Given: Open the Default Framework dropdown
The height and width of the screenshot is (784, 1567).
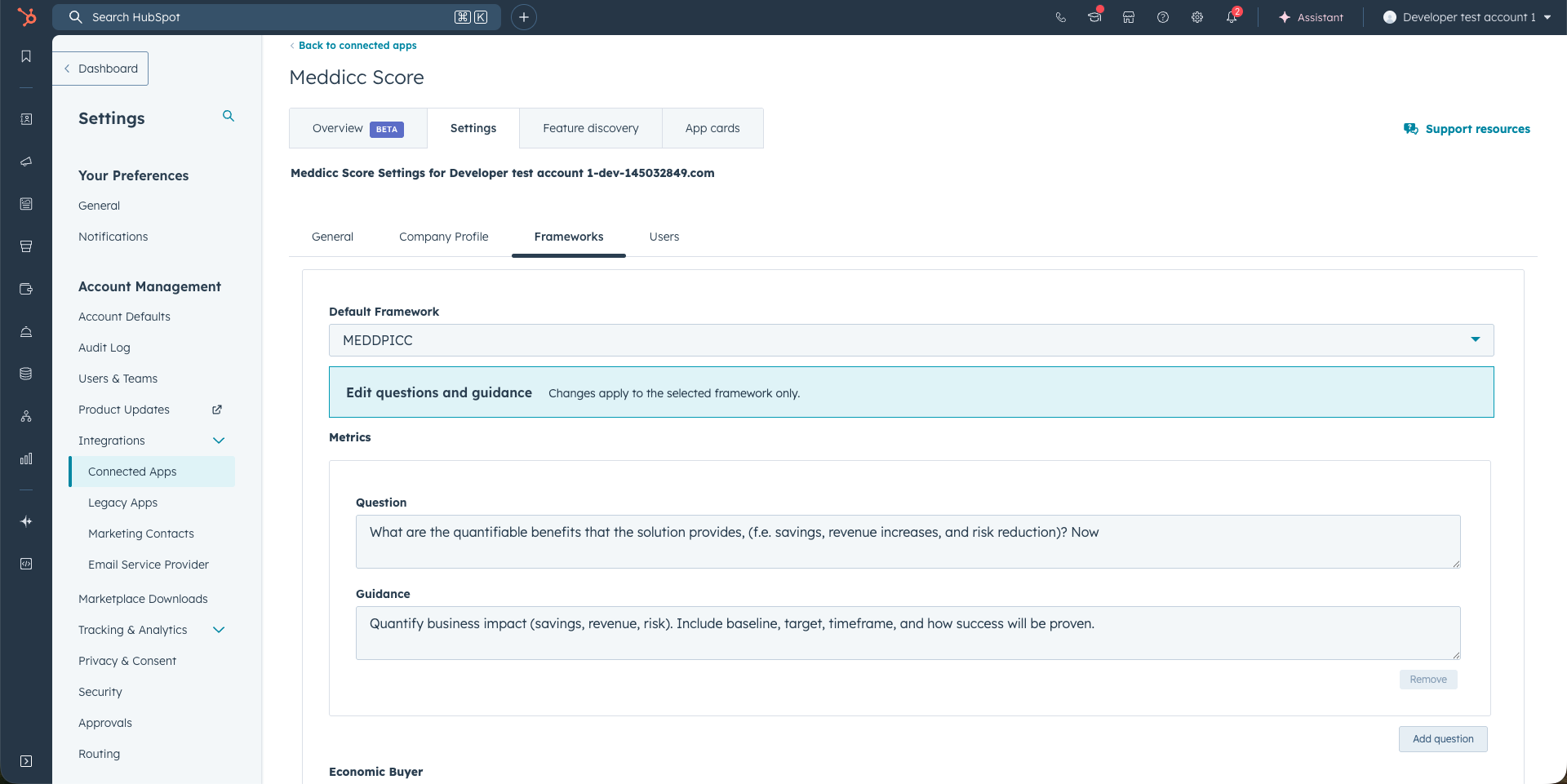Looking at the screenshot, I should pyautogui.click(x=911, y=340).
